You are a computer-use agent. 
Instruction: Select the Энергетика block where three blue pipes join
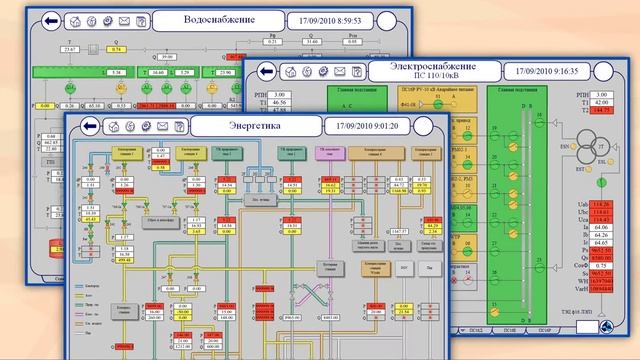tap(260, 200)
